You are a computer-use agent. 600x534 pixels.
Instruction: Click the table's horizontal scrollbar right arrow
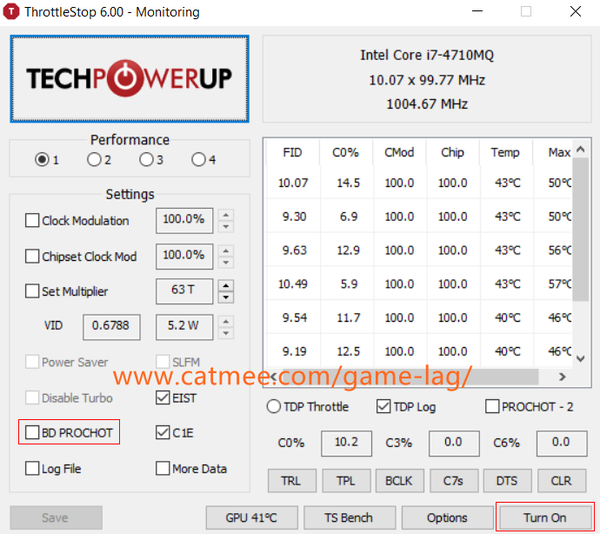(x=562, y=377)
